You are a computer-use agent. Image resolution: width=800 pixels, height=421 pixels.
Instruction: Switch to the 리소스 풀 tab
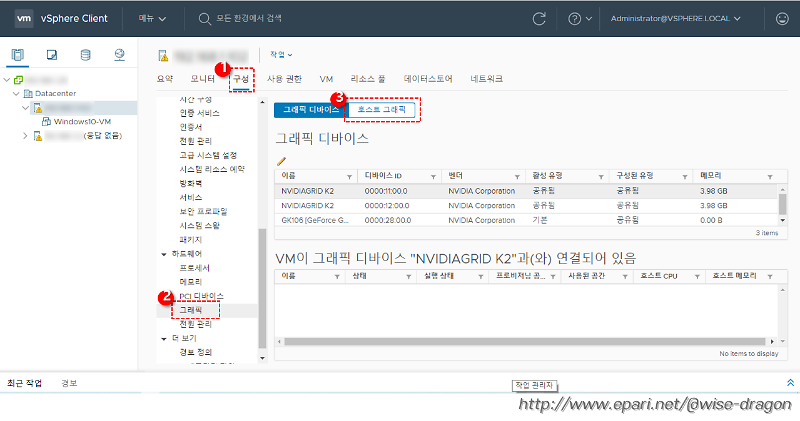(368, 79)
